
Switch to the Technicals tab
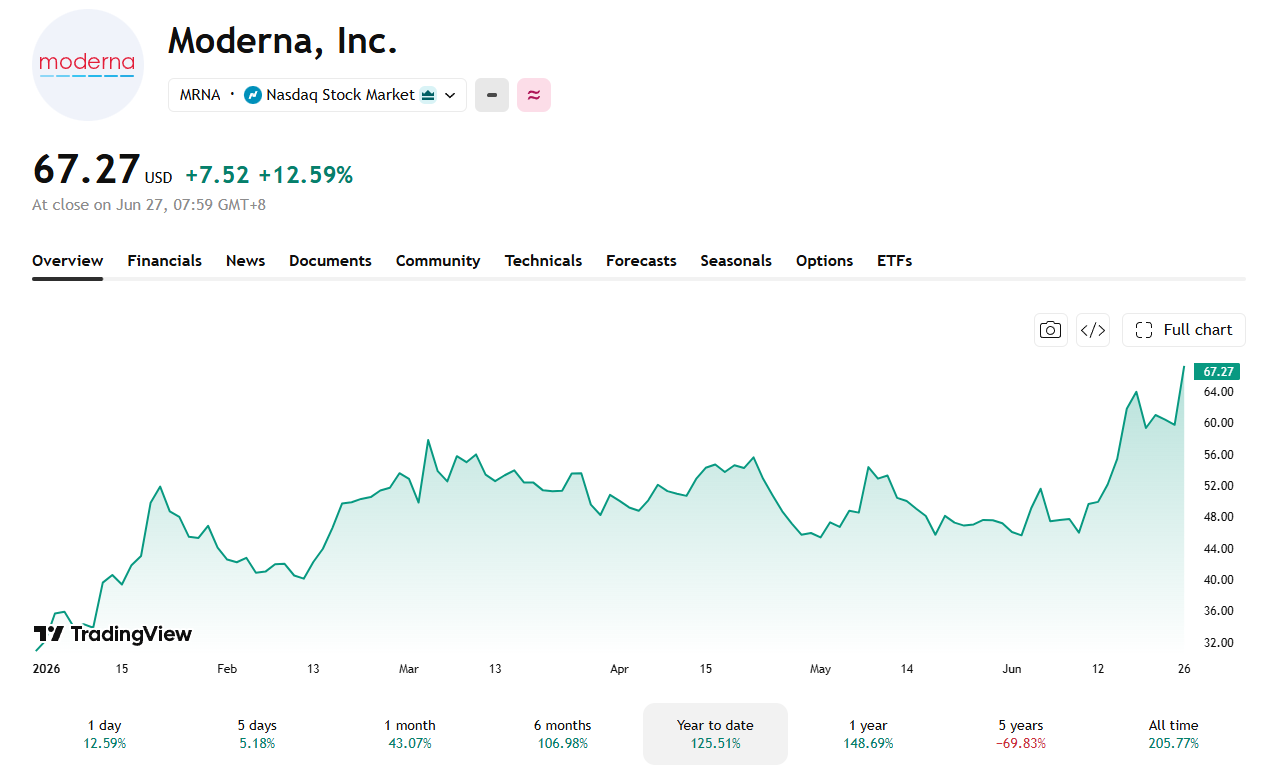[x=543, y=261]
